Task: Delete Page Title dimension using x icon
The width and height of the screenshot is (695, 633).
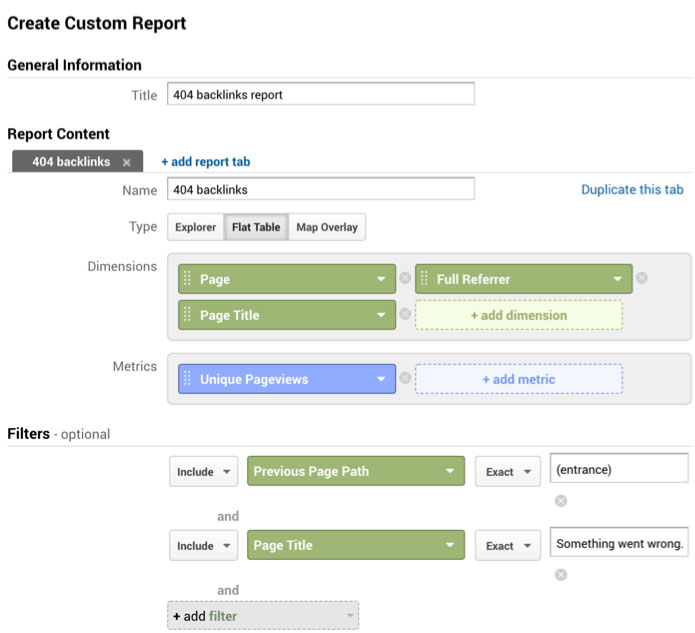Action: (x=405, y=315)
